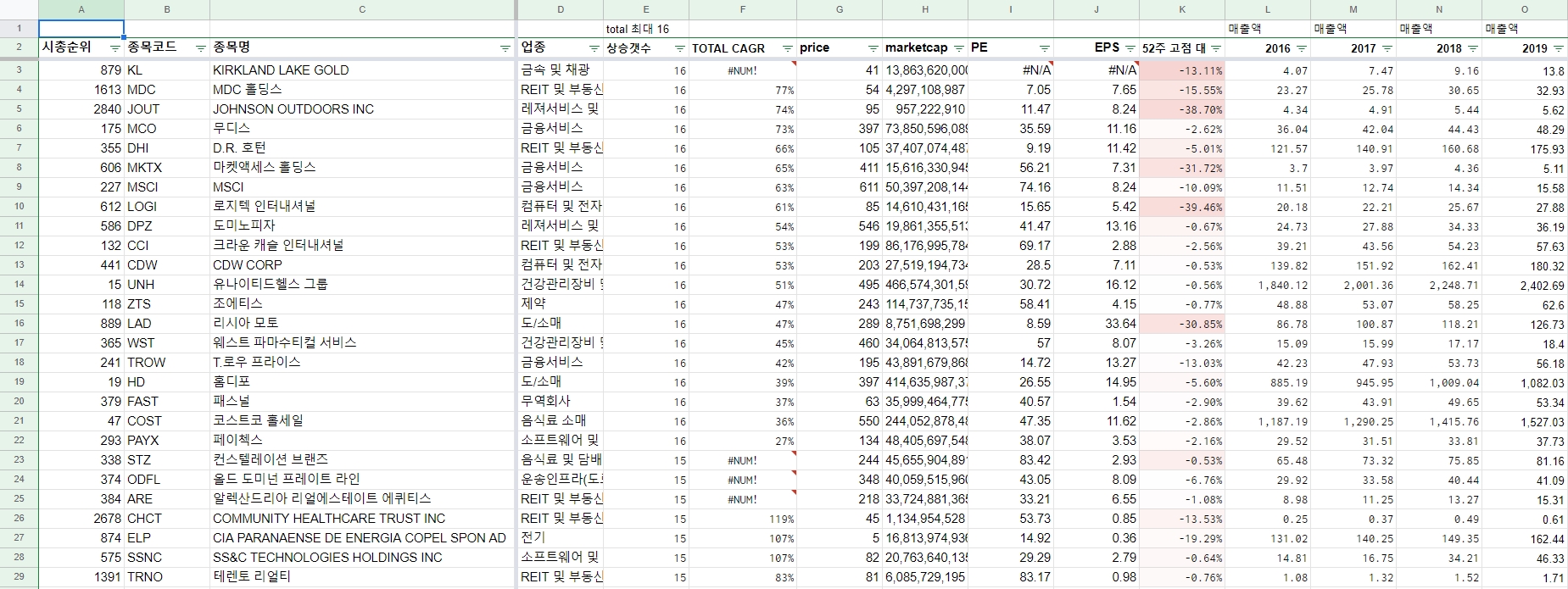
Task: Click cell 'total 최대 16'
Action: click(645, 29)
